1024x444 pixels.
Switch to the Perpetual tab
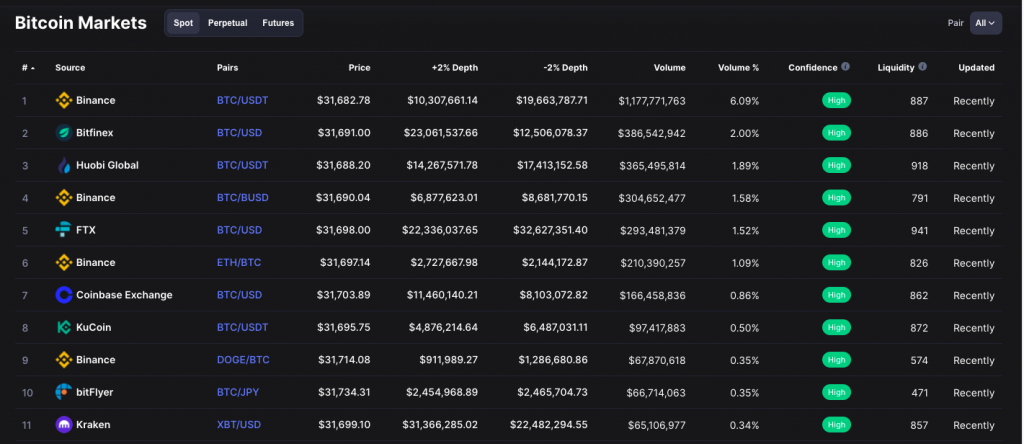point(227,23)
